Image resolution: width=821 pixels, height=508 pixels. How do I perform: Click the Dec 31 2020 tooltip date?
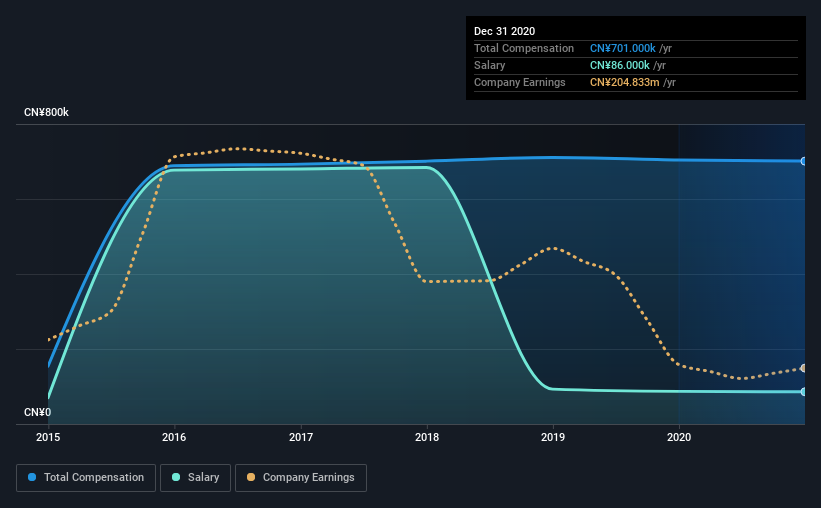pos(504,31)
